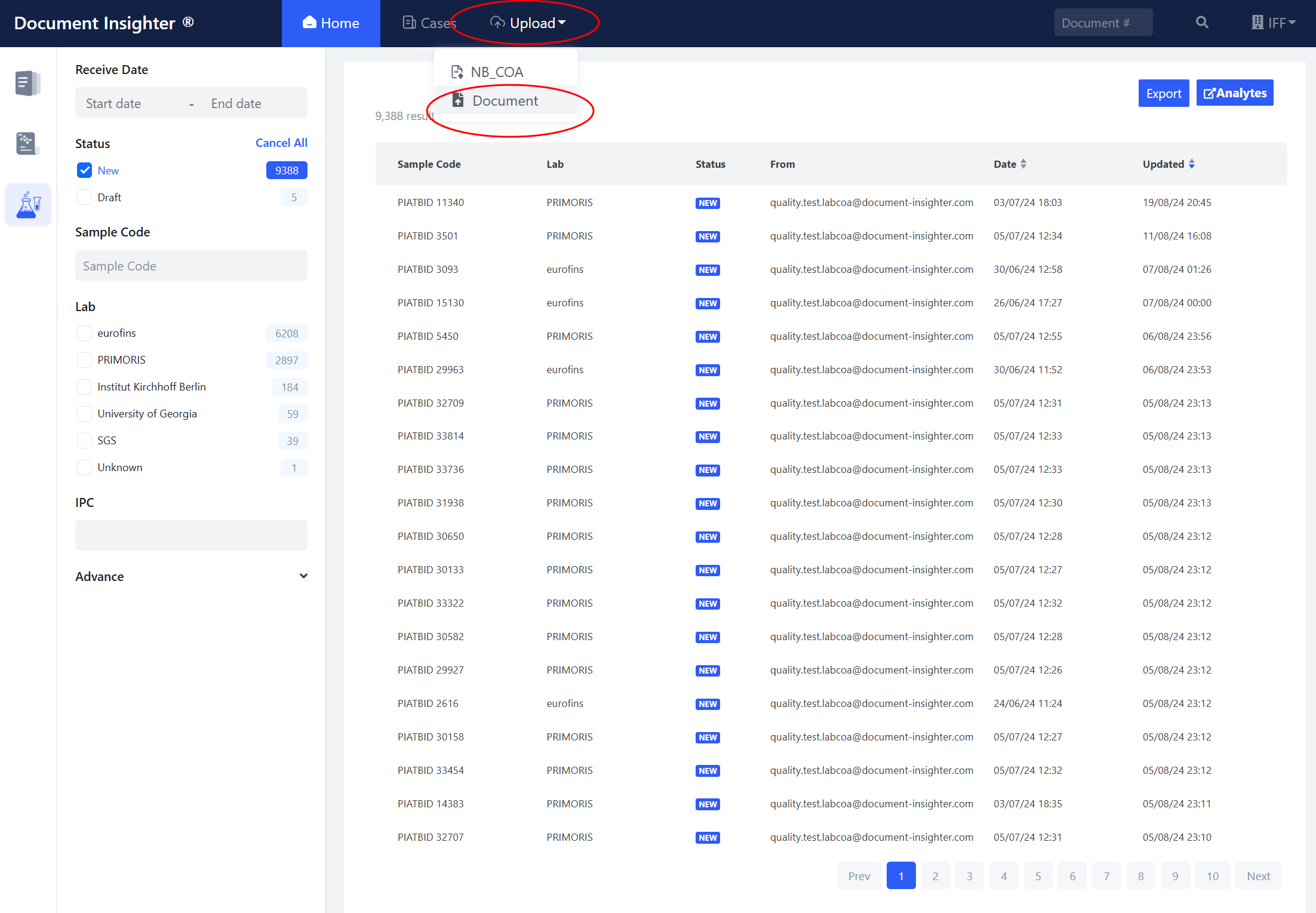This screenshot has width=1316, height=913.
Task: Open the IFF account dropdown
Action: coord(1274,23)
